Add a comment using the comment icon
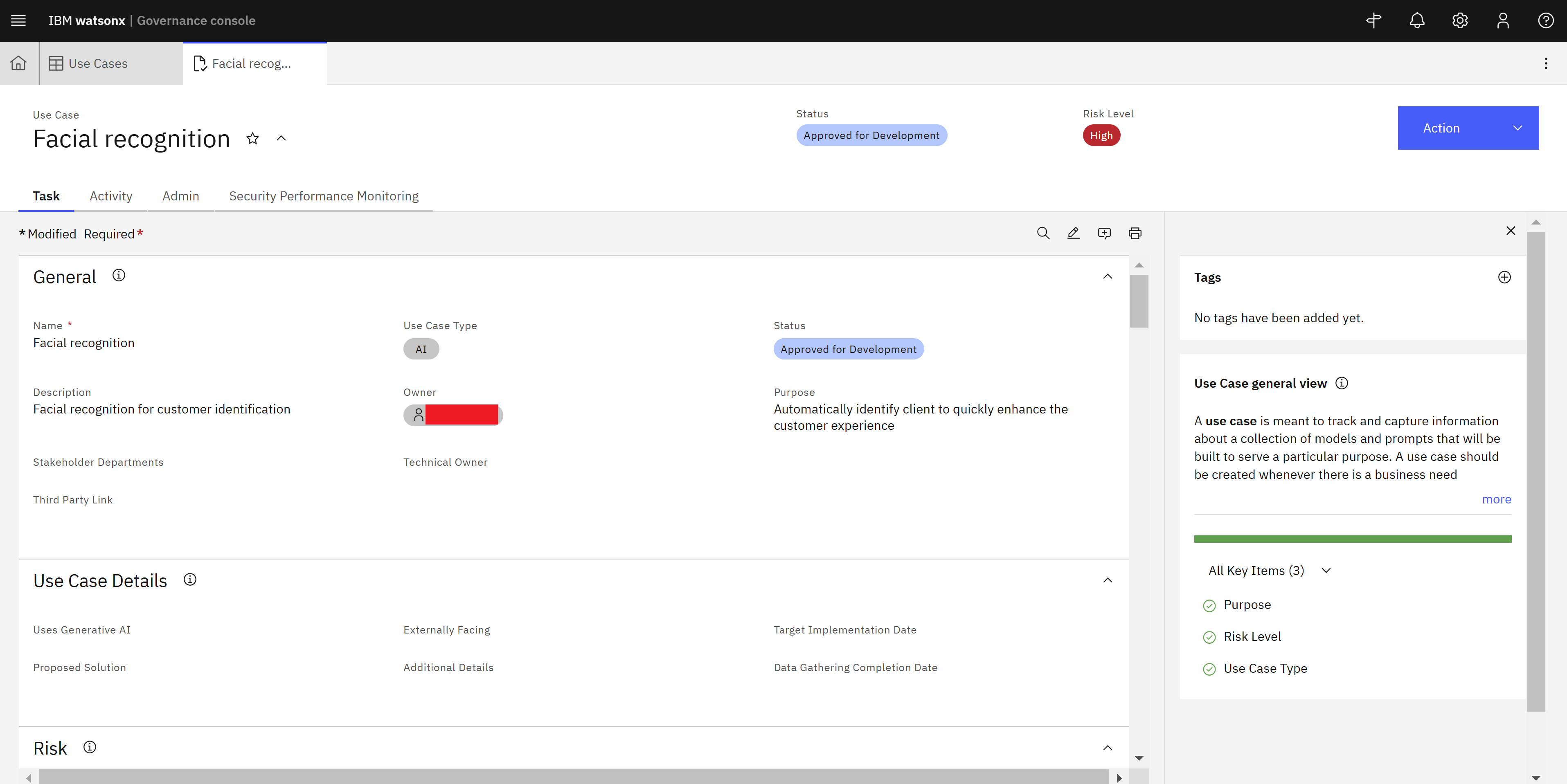Screen dimensions: 1567x784 click(x=1104, y=233)
